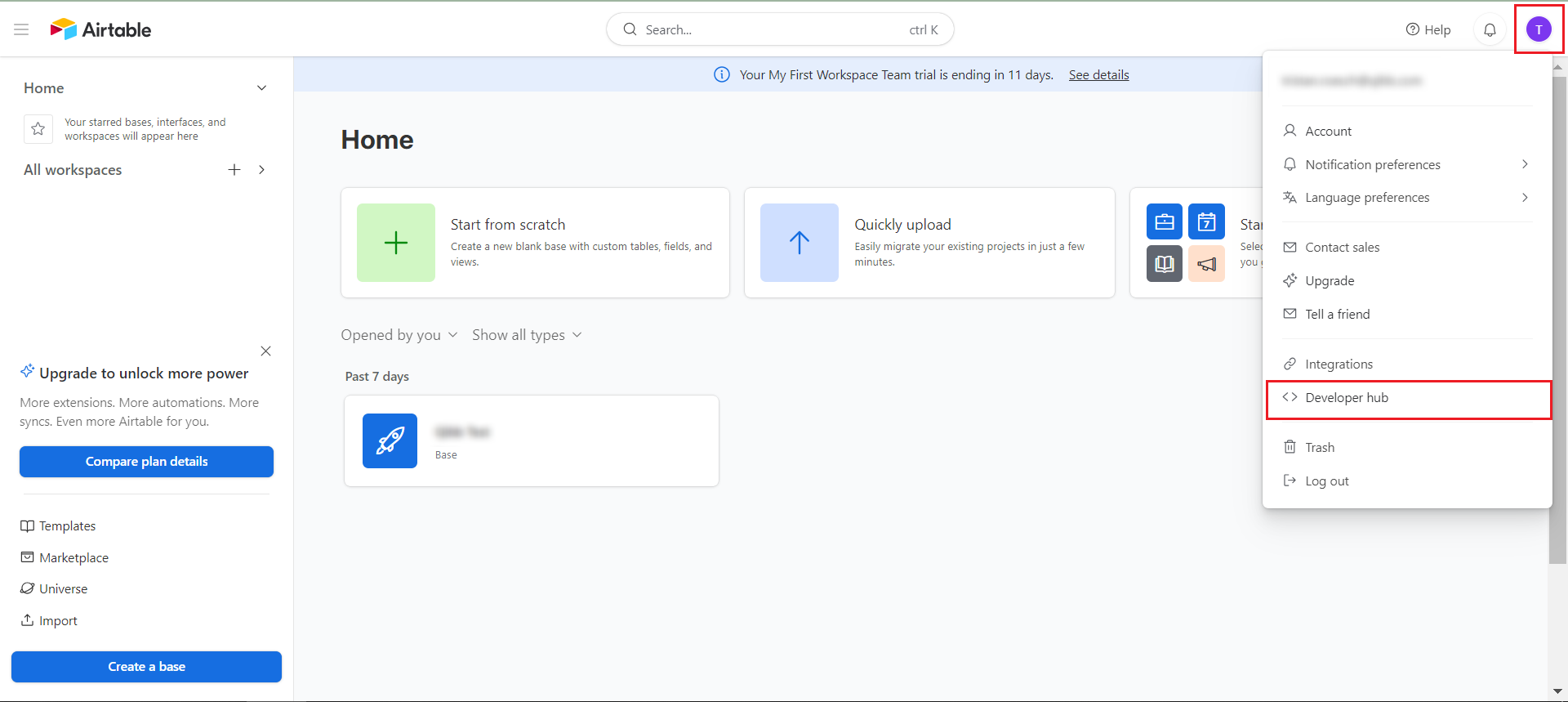Open the Show all types dropdown
Image resolution: width=1568 pixels, height=702 pixels.
[527, 335]
